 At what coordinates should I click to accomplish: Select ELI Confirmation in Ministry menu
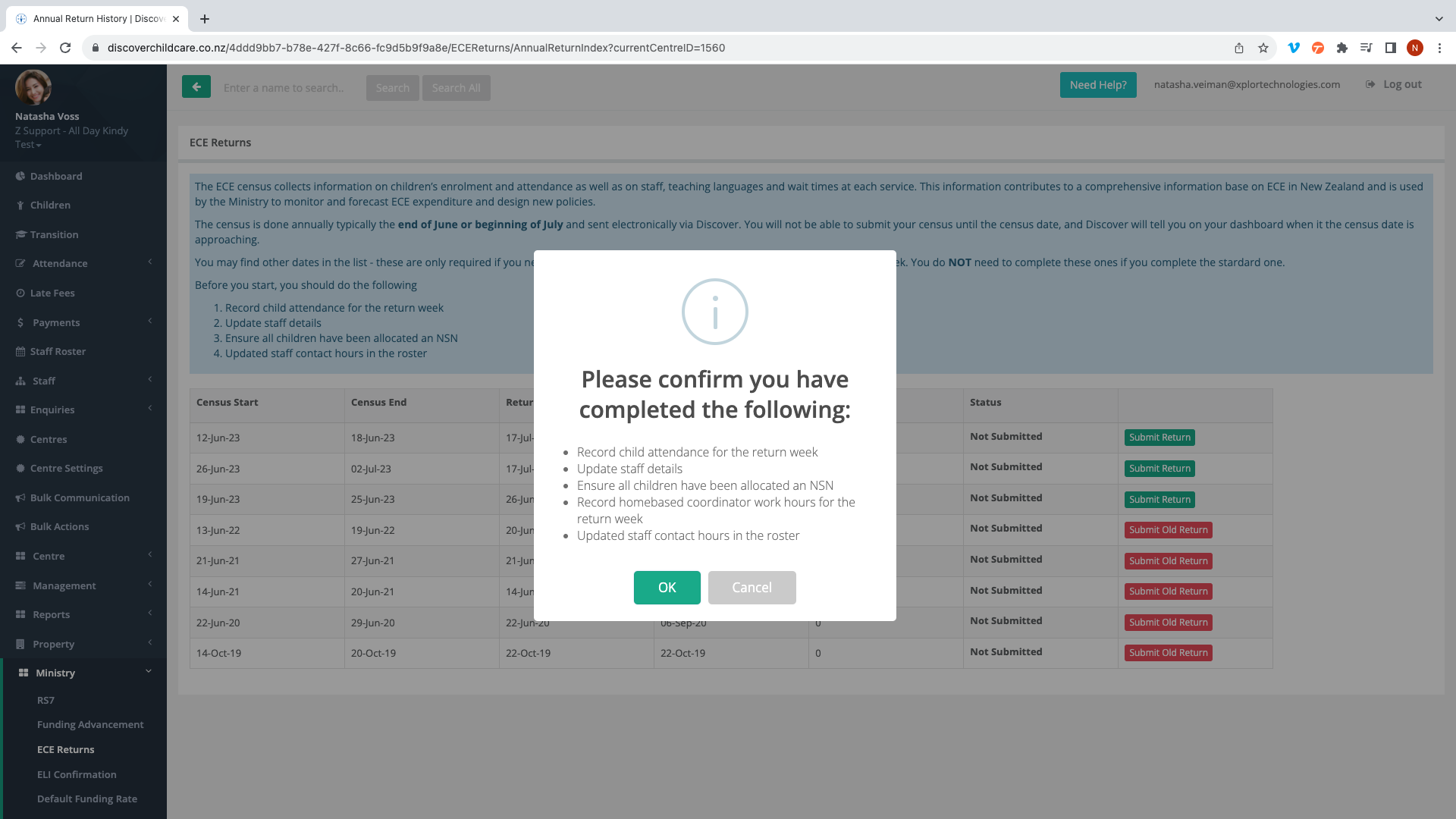tap(77, 774)
